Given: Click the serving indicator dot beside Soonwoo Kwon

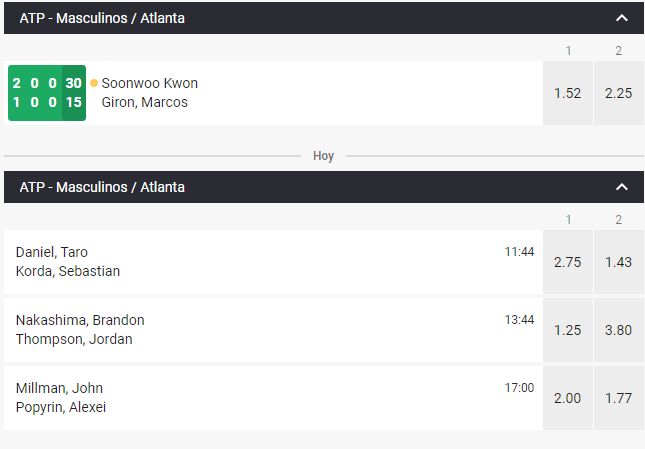Looking at the screenshot, I should point(94,83).
